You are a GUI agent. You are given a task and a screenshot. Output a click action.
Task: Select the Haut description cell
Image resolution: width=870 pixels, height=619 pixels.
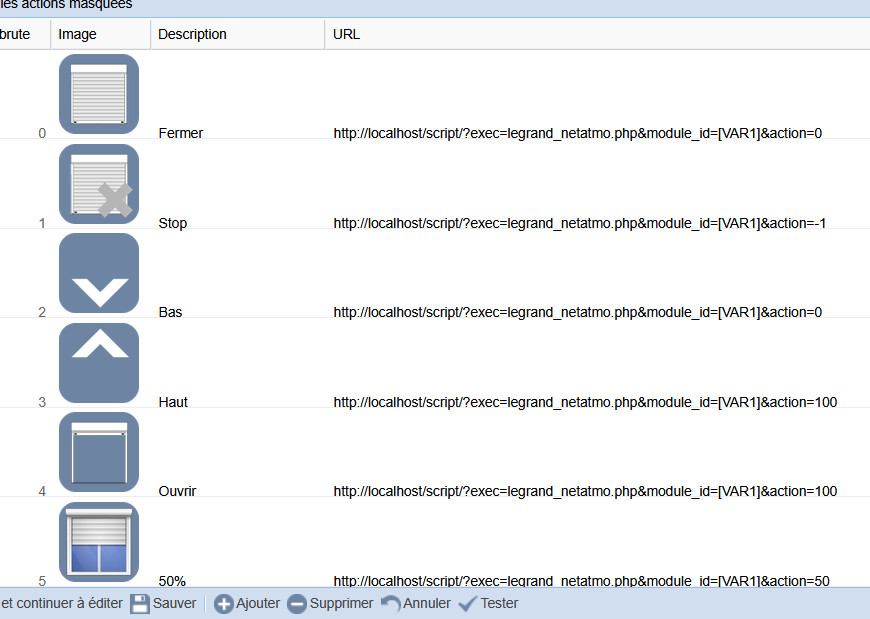click(x=173, y=402)
